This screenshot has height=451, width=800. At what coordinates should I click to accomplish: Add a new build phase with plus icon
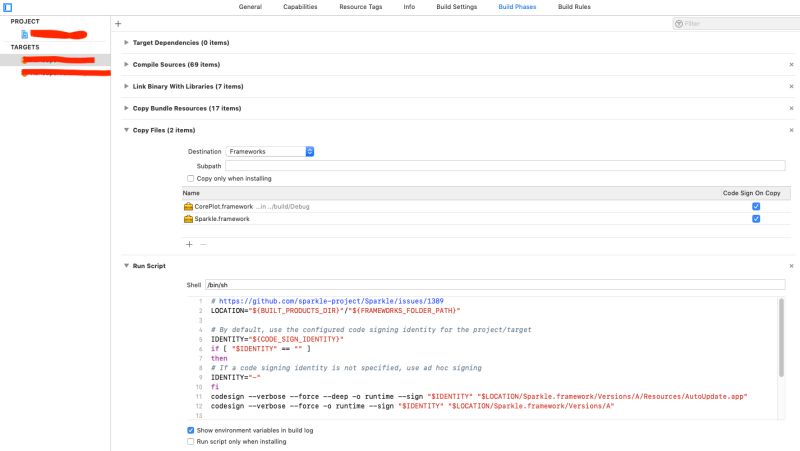click(118, 23)
